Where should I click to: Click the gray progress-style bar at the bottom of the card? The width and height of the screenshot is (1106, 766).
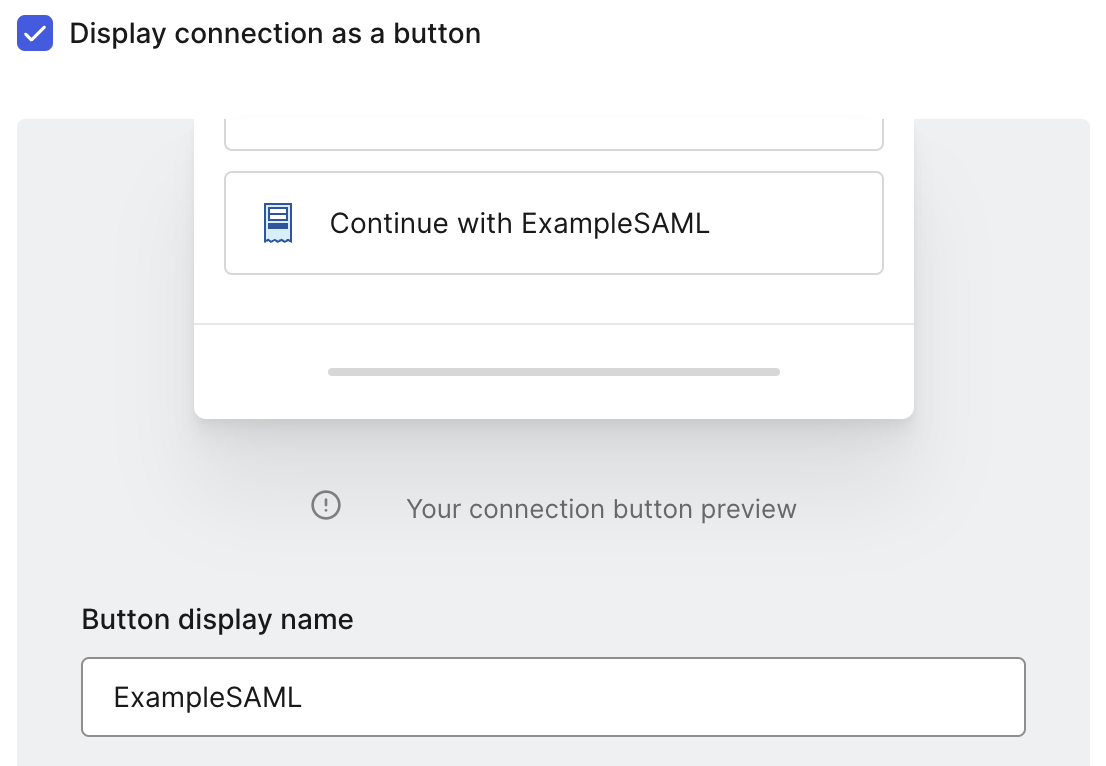pyautogui.click(x=553, y=371)
